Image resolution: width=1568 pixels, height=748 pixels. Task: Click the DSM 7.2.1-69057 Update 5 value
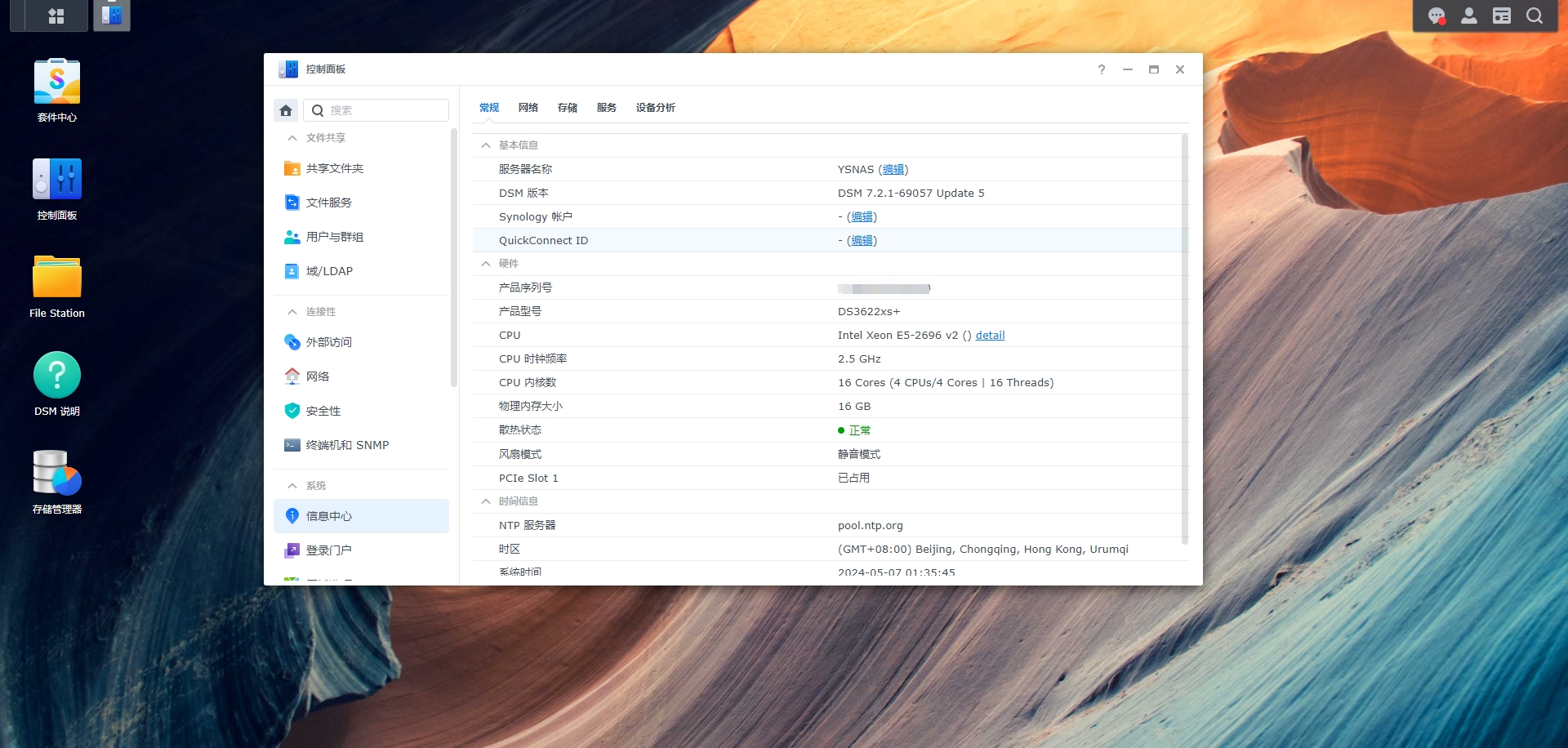point(911,194)
